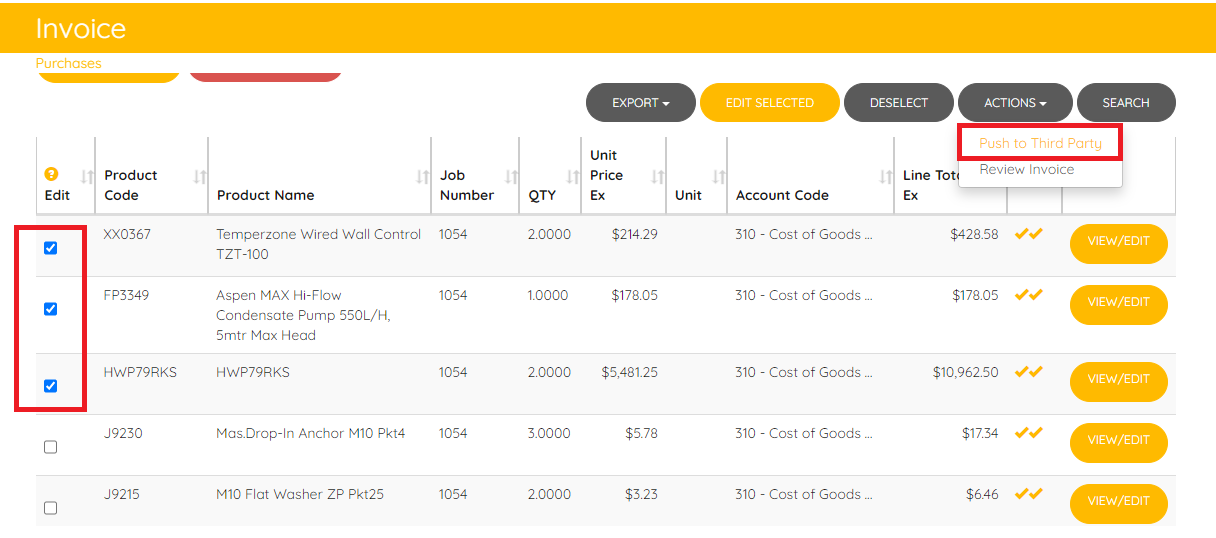Click Mas.Drop-In Anchor M10 Pkt4 name
Image resolution: width=1216 pixels, height=538 pixels.
point(311,433)
